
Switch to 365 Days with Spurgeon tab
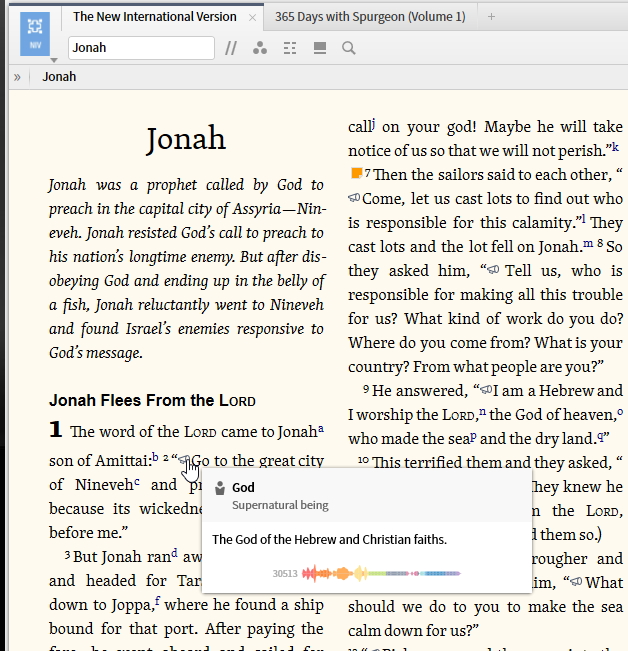coord(370,17)
